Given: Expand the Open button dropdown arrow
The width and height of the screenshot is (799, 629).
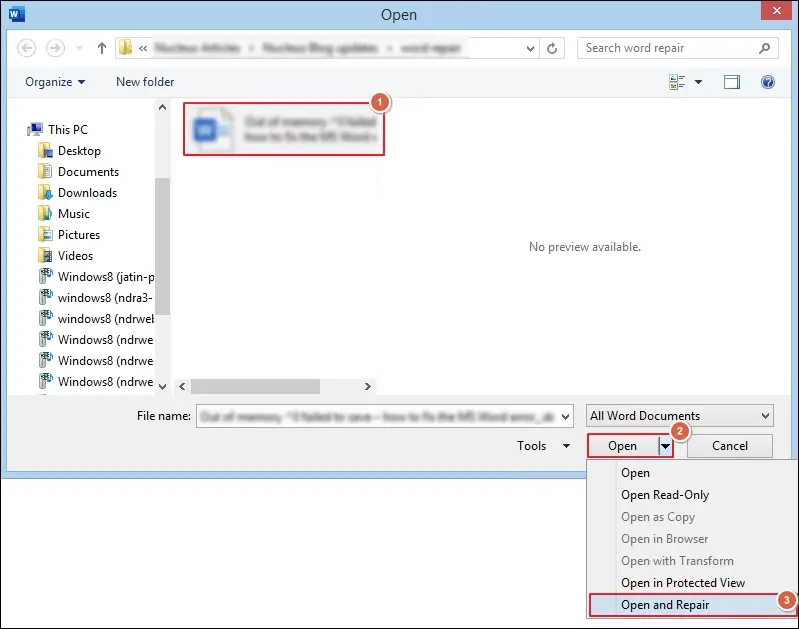Looking at the screenshot, I should tap(665, 447).
